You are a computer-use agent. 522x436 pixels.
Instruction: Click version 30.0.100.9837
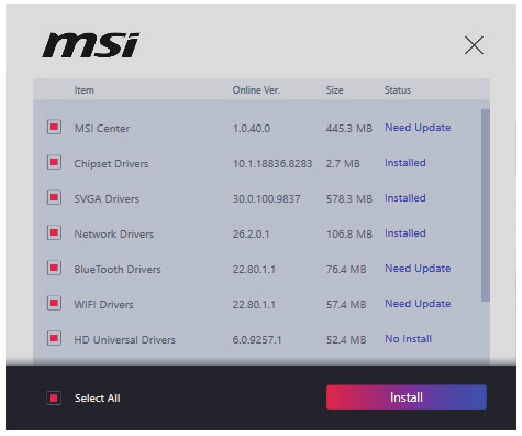click(x=267, y=199)
